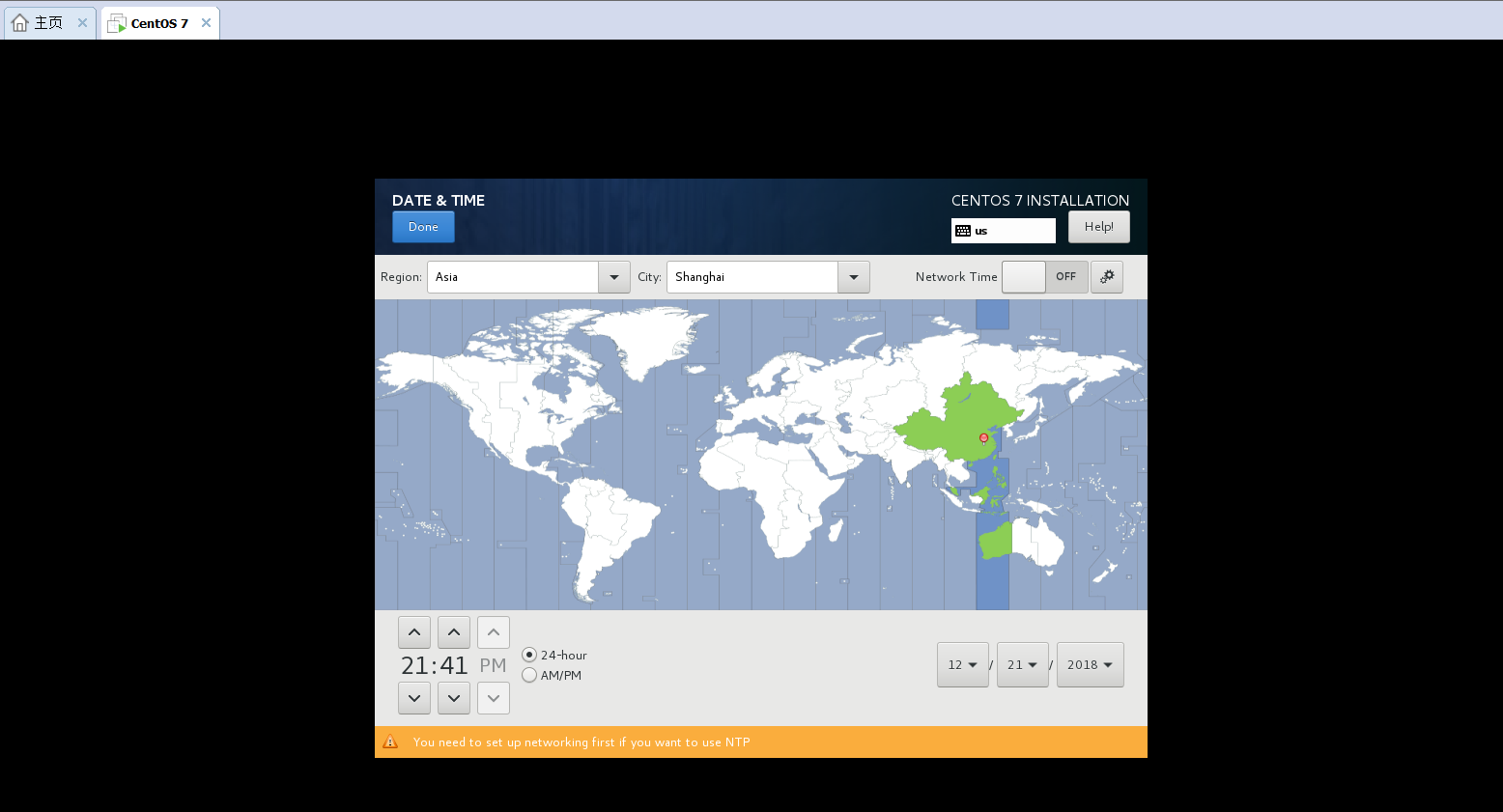Open the Region dropdown showing Asia
This screenshot has height=812, width=1503.
click(x=528, y=277)
